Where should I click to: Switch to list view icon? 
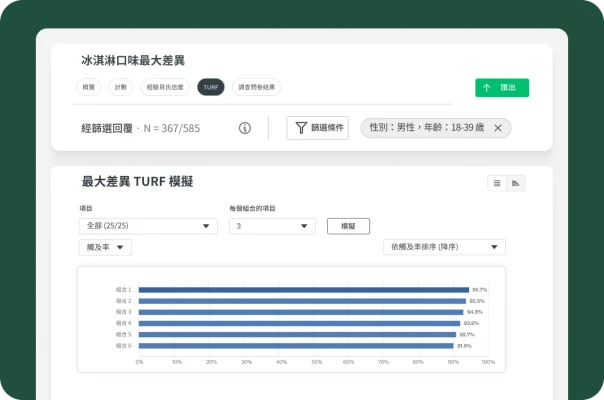(x=497, y=183)
